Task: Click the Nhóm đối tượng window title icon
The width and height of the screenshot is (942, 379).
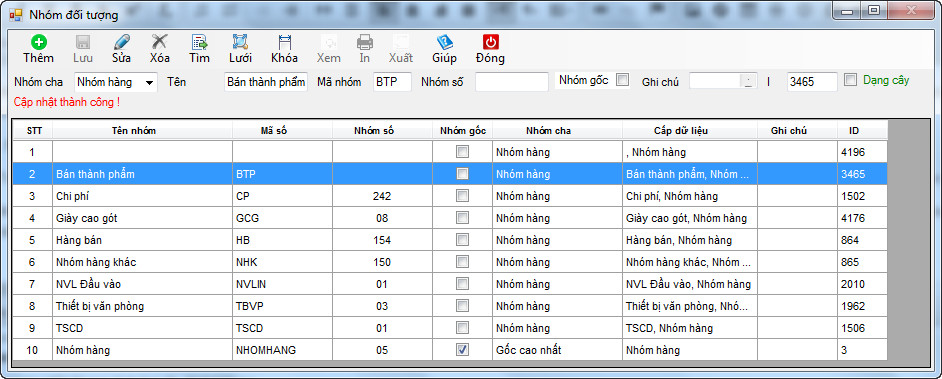Action: [16, 14]
